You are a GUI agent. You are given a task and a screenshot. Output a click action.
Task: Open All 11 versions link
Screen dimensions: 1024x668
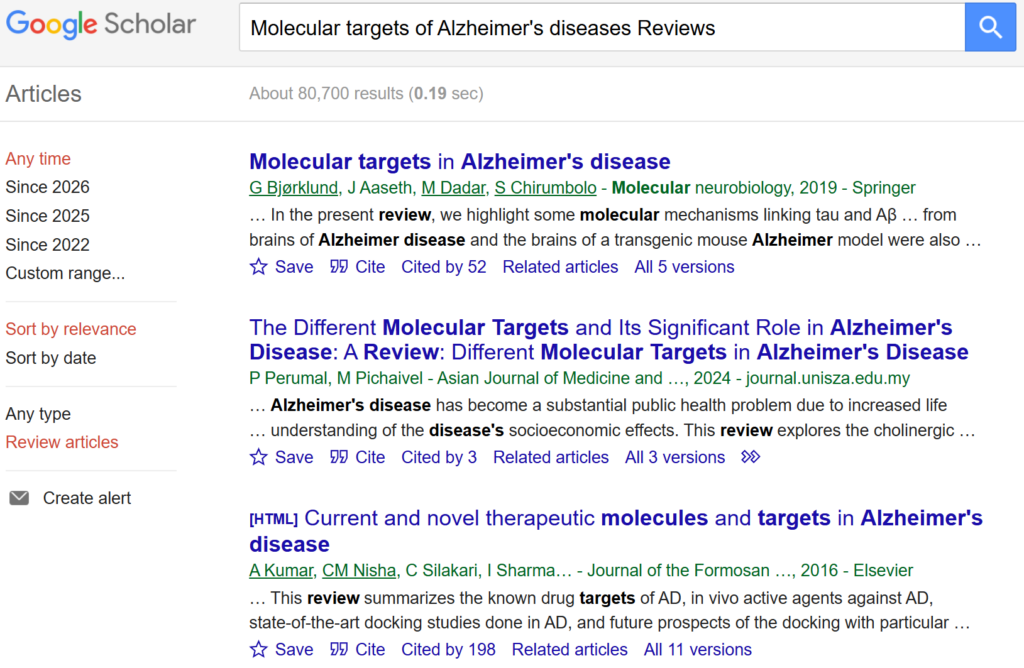[x=697, y=649]
